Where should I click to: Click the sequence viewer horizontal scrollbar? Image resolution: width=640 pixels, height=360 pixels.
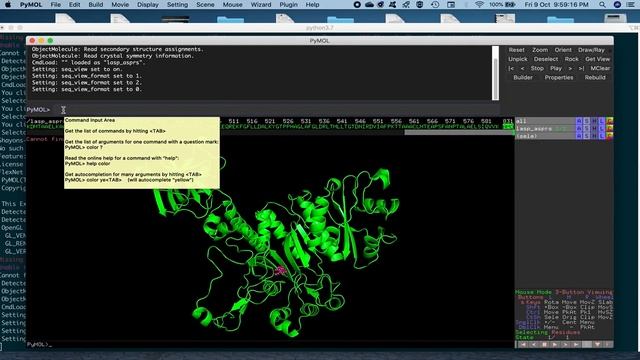[x=459, y=133]
